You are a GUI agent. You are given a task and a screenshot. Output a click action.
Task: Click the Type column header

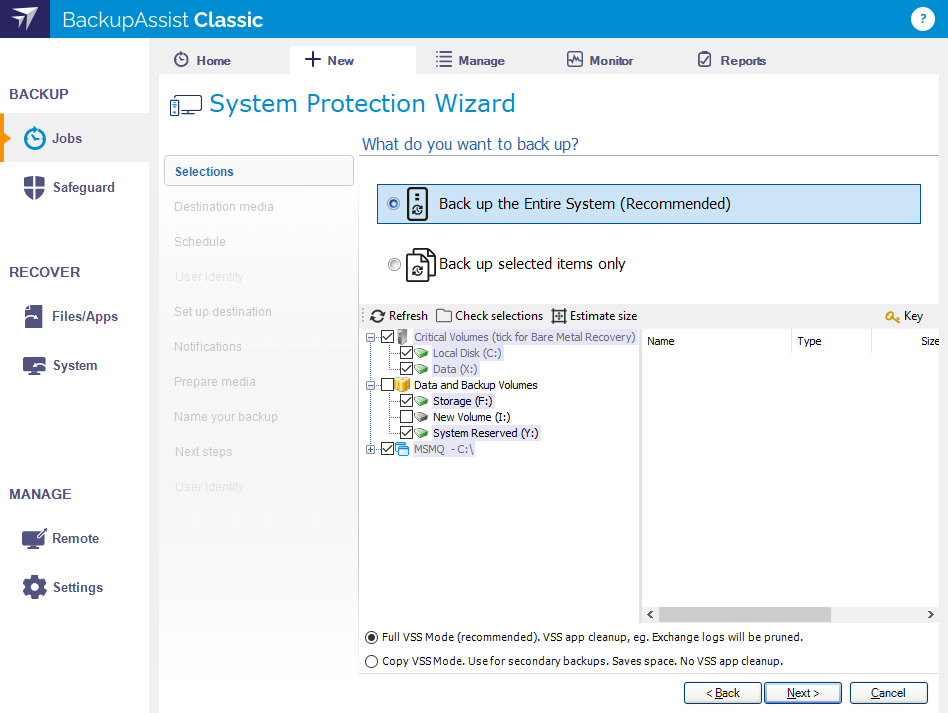click(831, 341)
